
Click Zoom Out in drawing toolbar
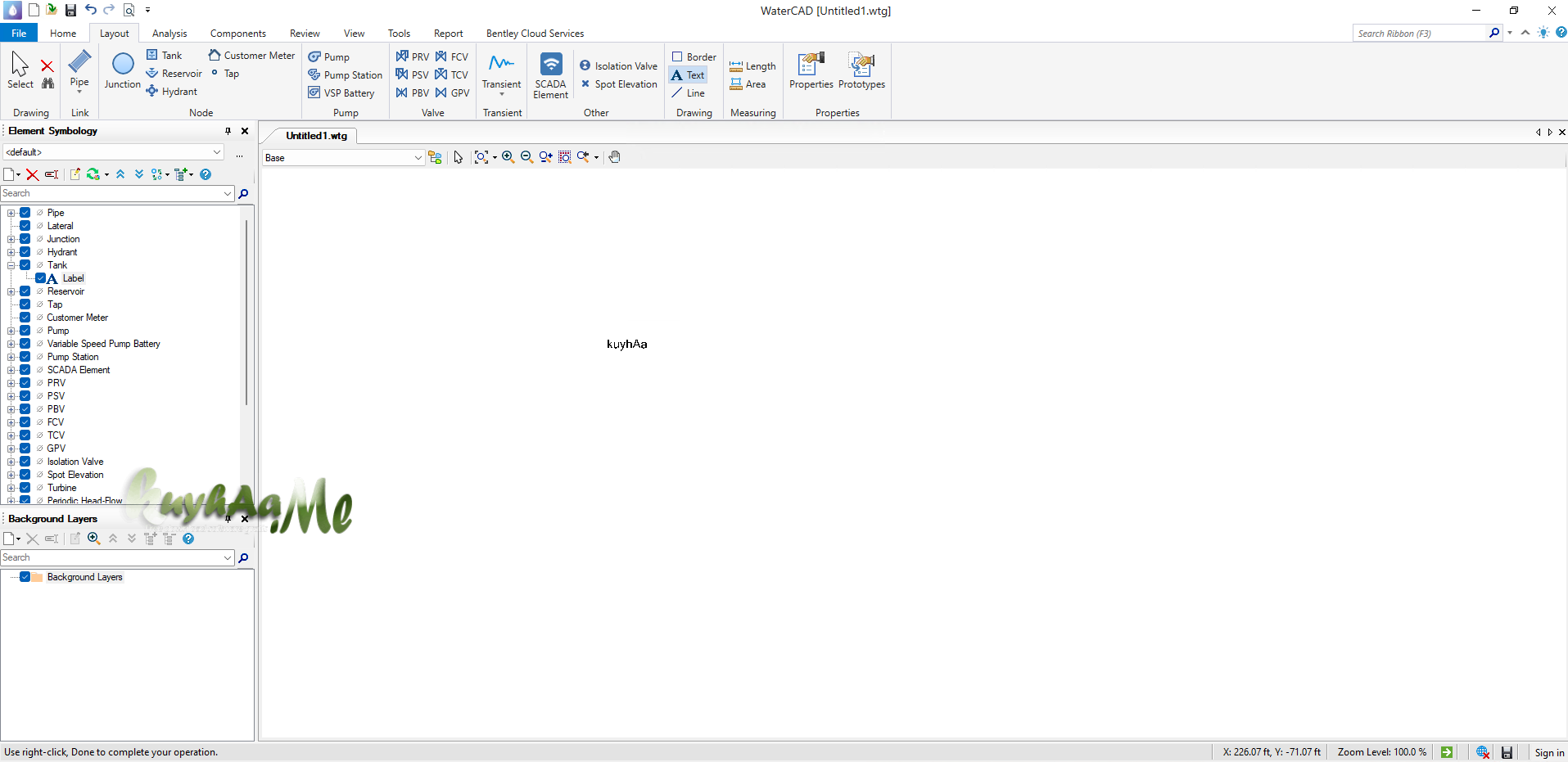coord(526,157)
